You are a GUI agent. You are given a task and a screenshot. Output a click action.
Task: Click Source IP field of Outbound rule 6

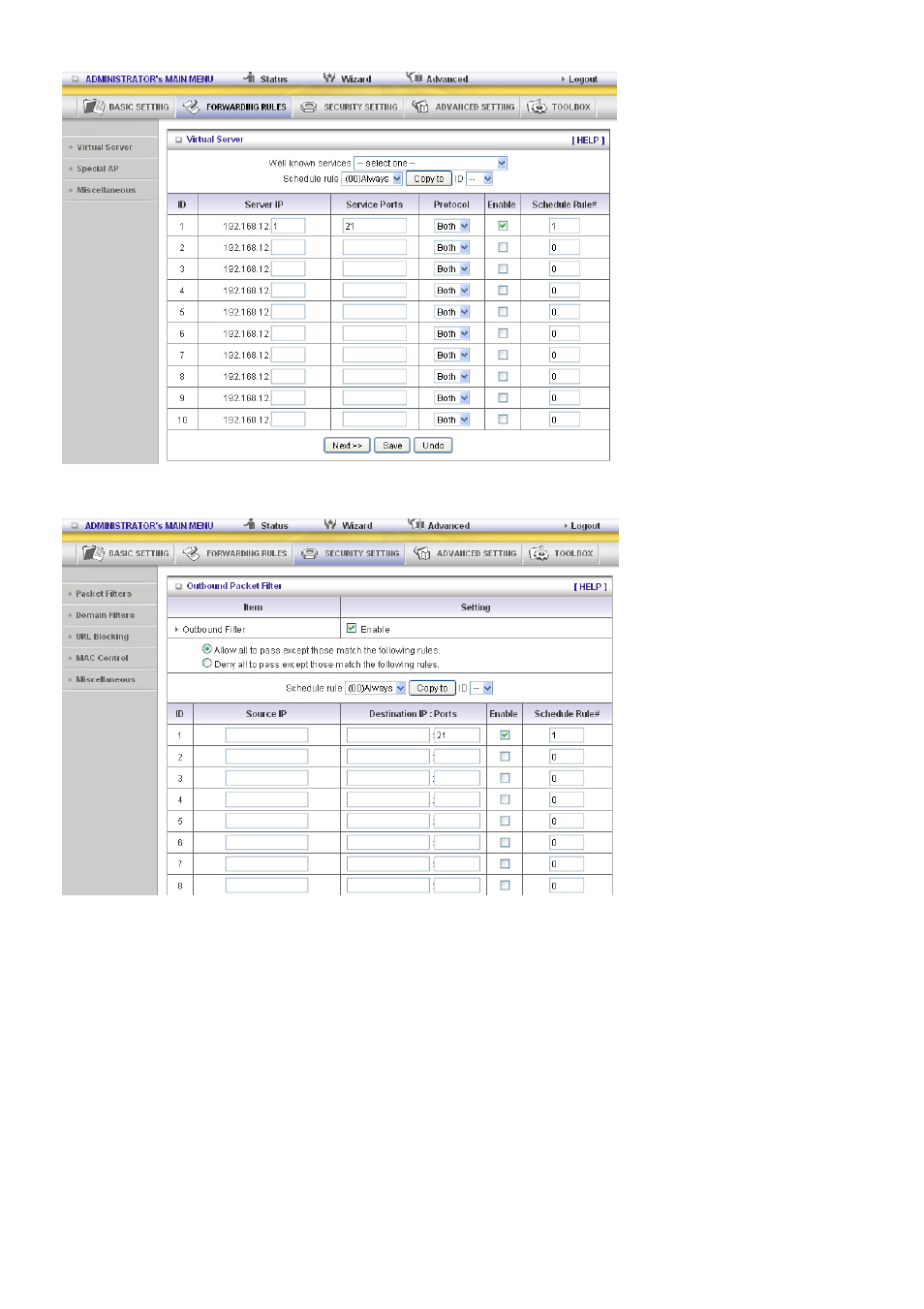click(266, 843)
